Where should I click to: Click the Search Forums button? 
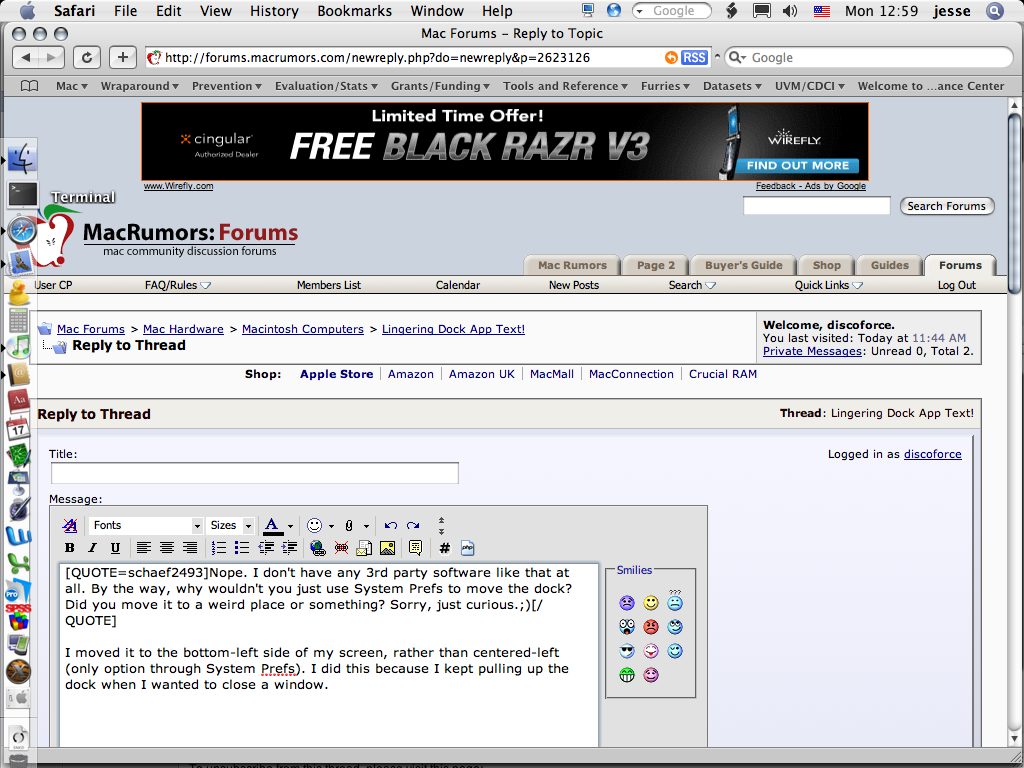946,206
